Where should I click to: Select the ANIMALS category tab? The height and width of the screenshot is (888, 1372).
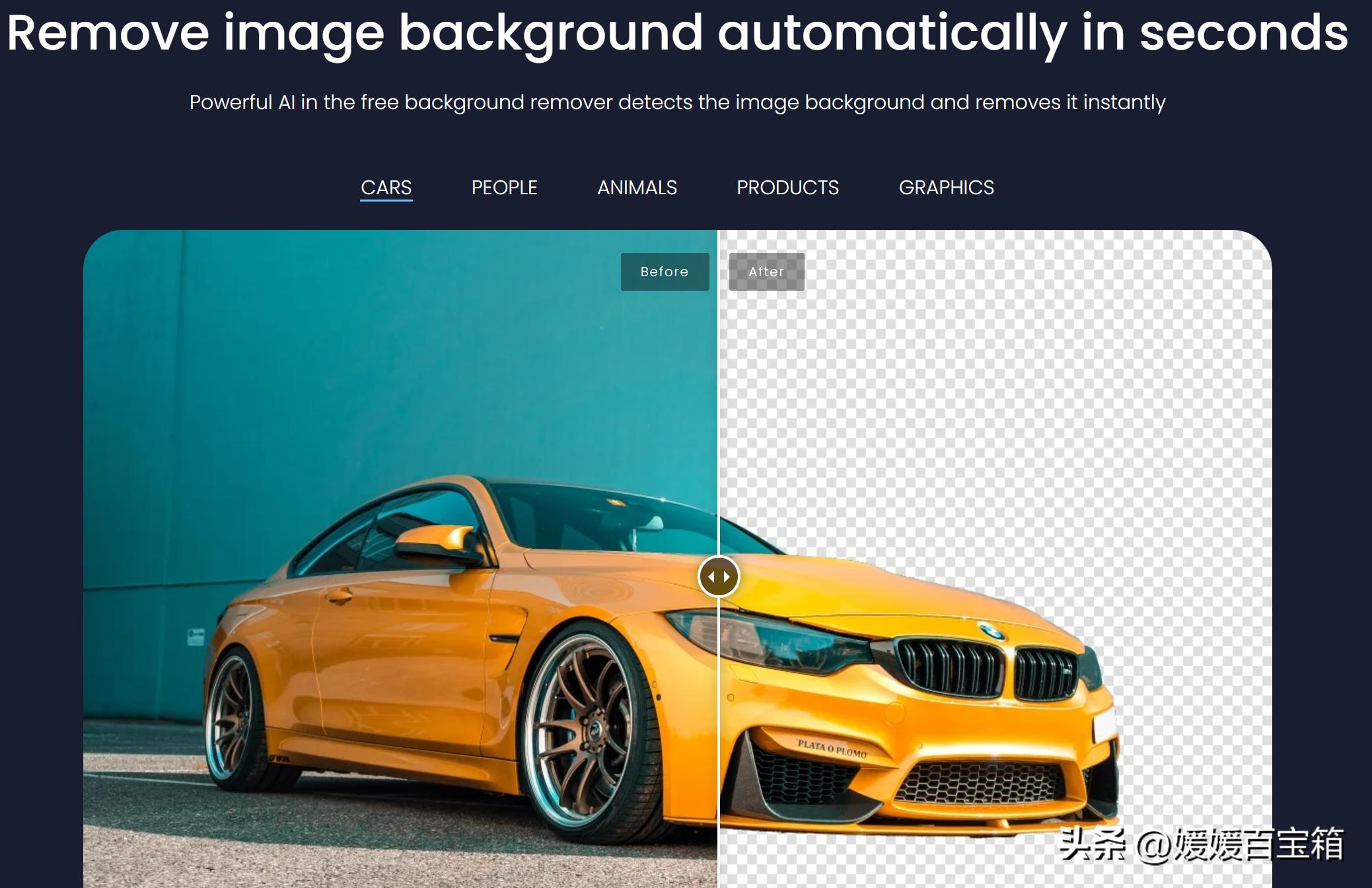(637, 188)
